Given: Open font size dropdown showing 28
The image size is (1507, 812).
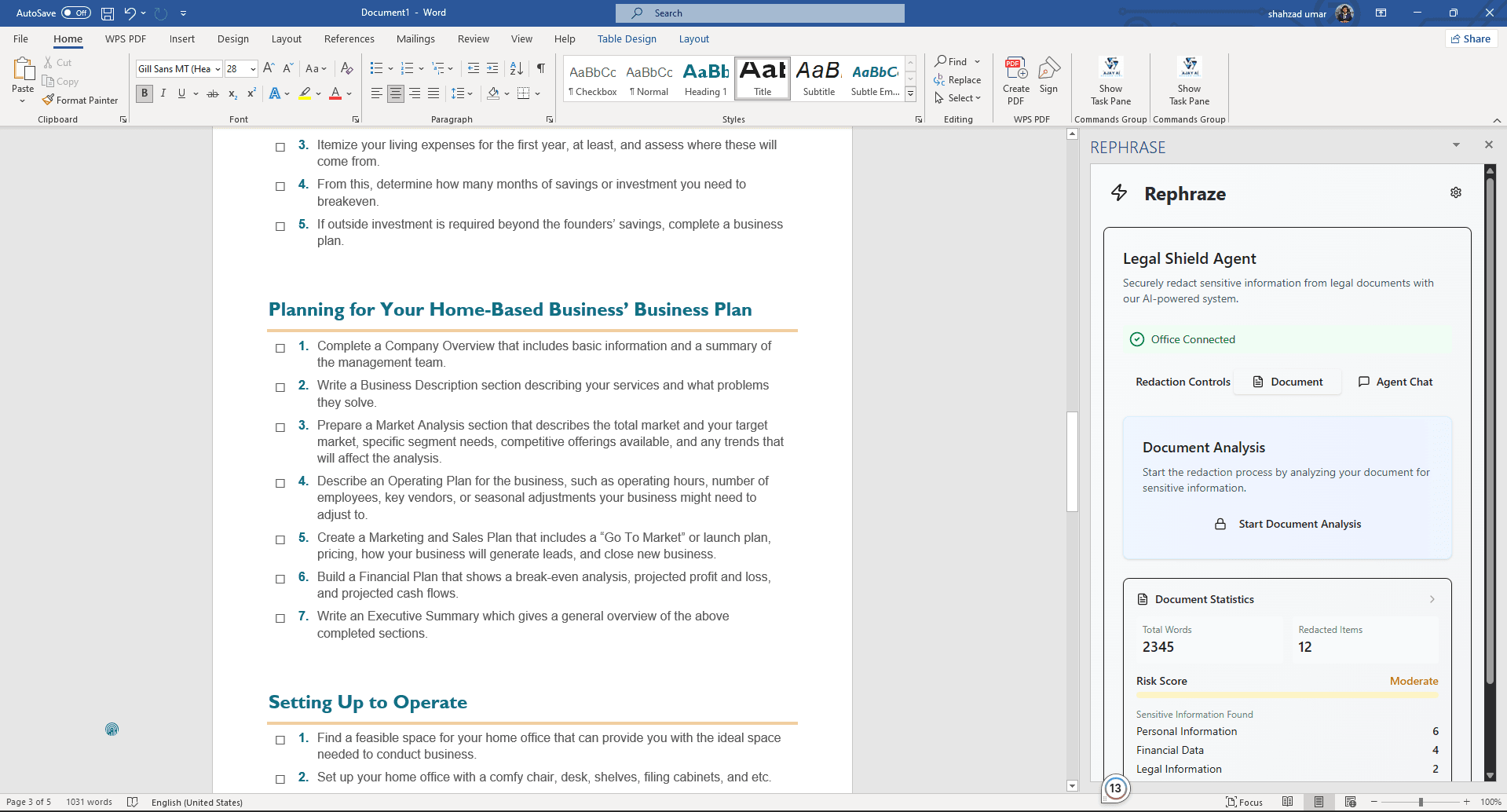Looking at the screenshot, I should (x=253, y=69).
